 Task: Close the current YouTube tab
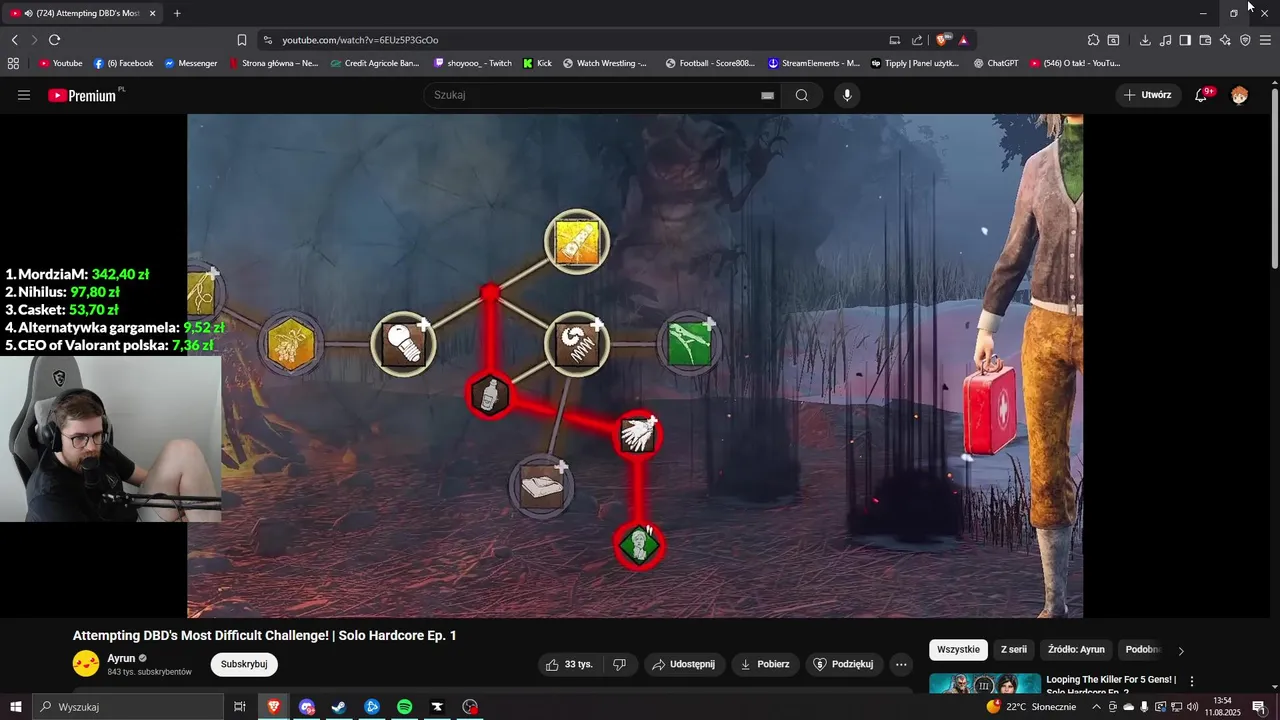click(152, 13)
